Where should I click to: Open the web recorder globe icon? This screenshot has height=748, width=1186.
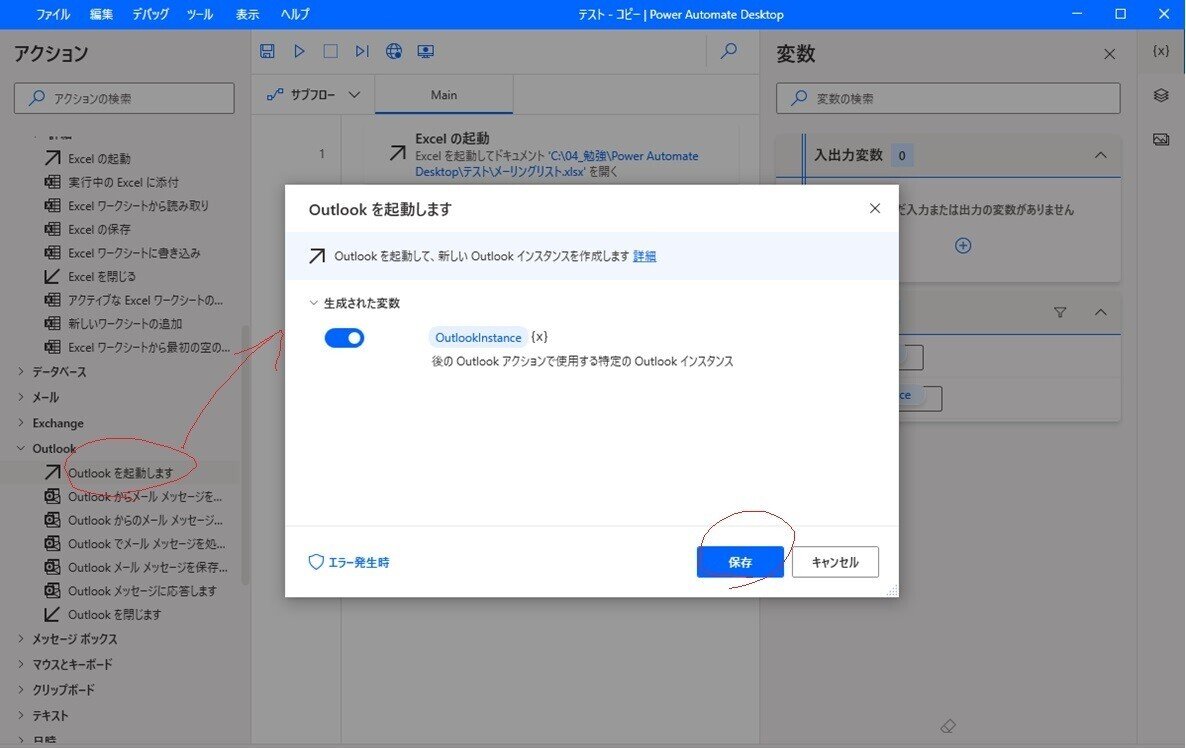394,50
